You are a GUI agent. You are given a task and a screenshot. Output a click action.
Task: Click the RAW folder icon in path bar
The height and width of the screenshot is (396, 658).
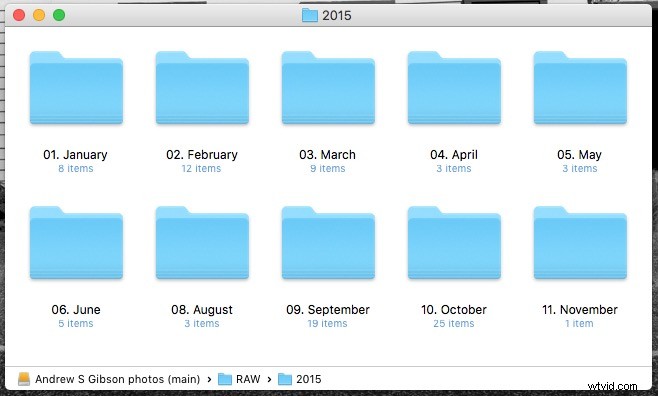click(225, 379)
